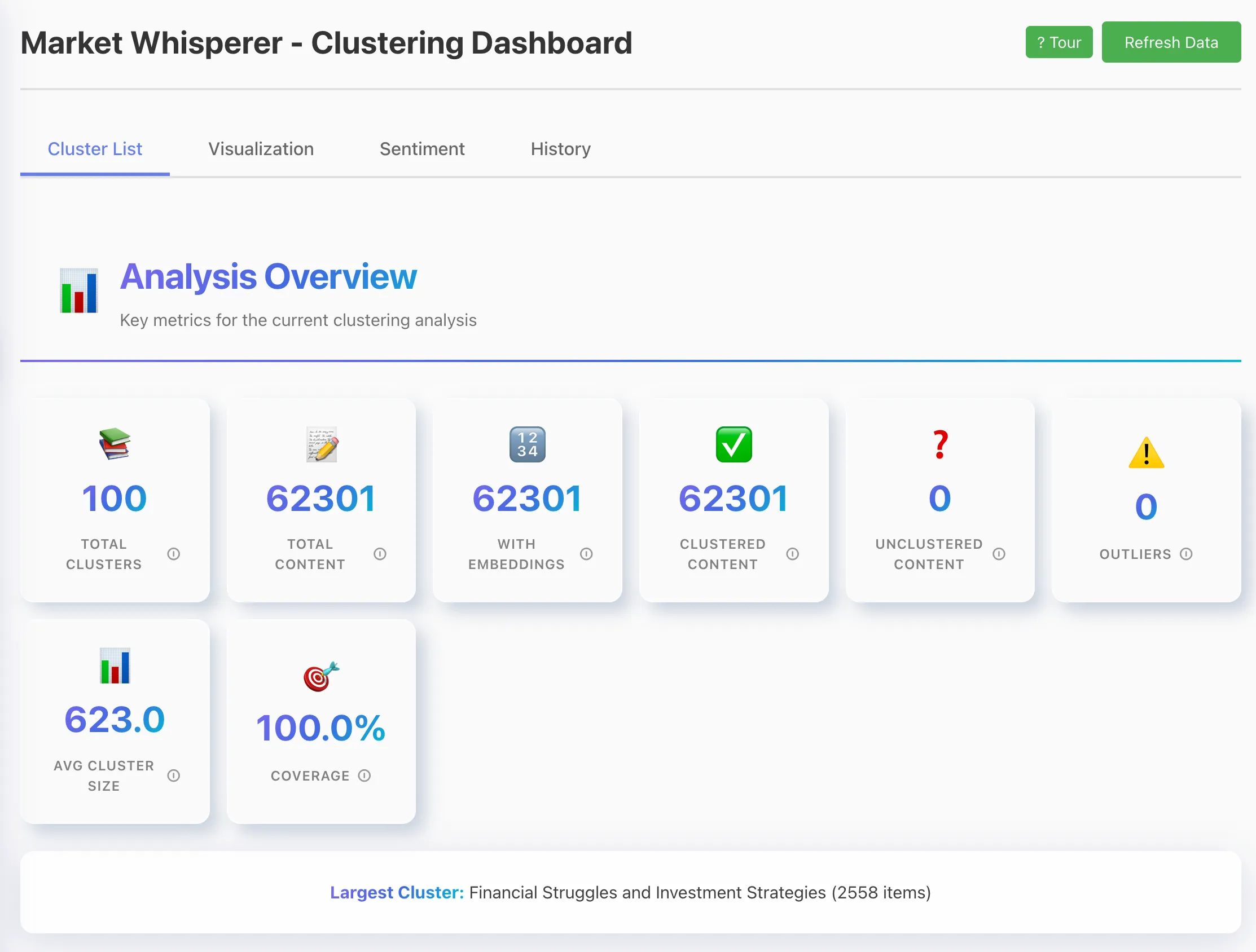Click the OUTLIERS label
Viewport: 1256px width, 952px height.
1135,554
